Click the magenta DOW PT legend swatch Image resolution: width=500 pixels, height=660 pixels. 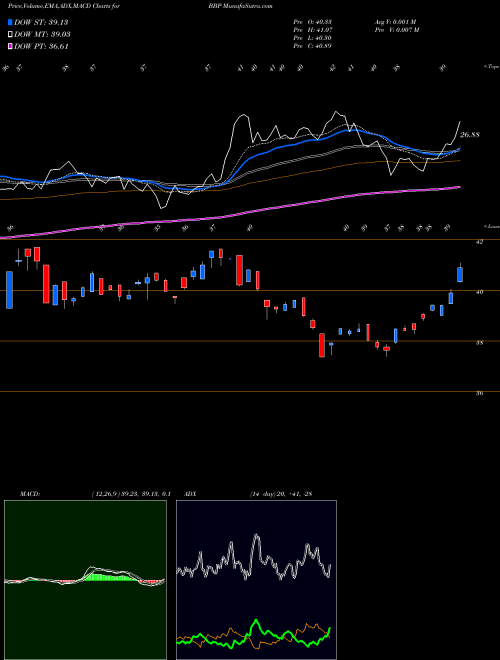[x=10, y=47]
